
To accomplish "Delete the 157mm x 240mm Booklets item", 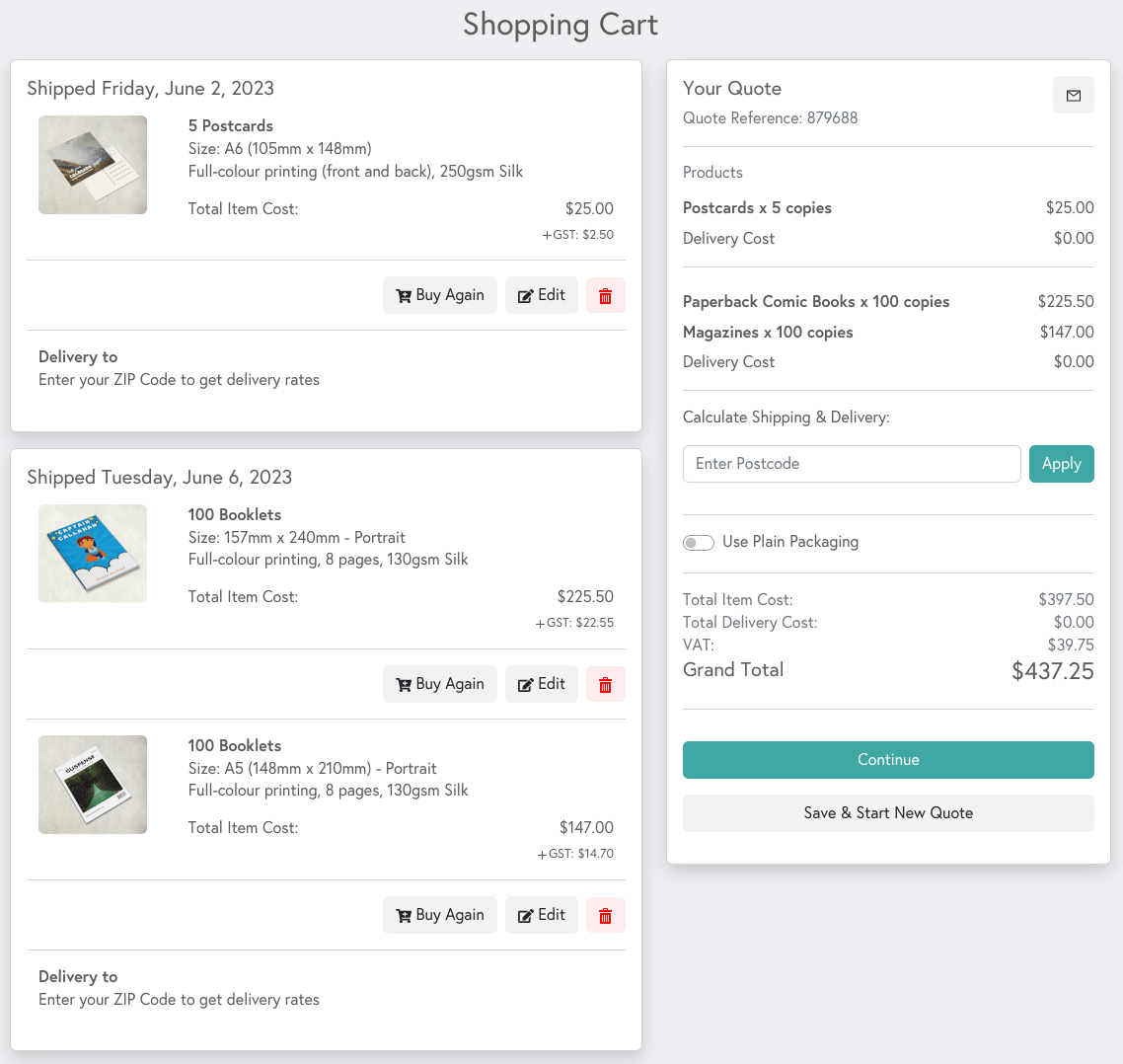I will point(606,684).
